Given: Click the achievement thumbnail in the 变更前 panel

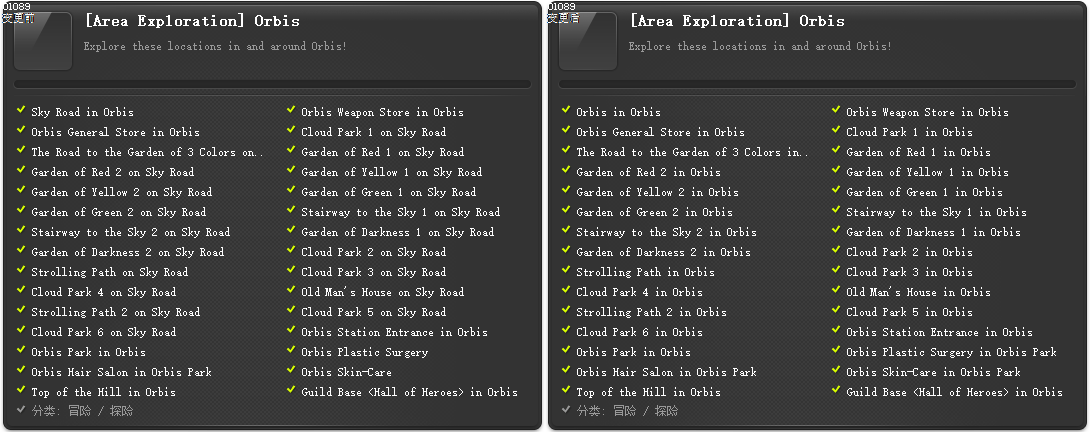Looking at the screenshot, I should point(43,41).
